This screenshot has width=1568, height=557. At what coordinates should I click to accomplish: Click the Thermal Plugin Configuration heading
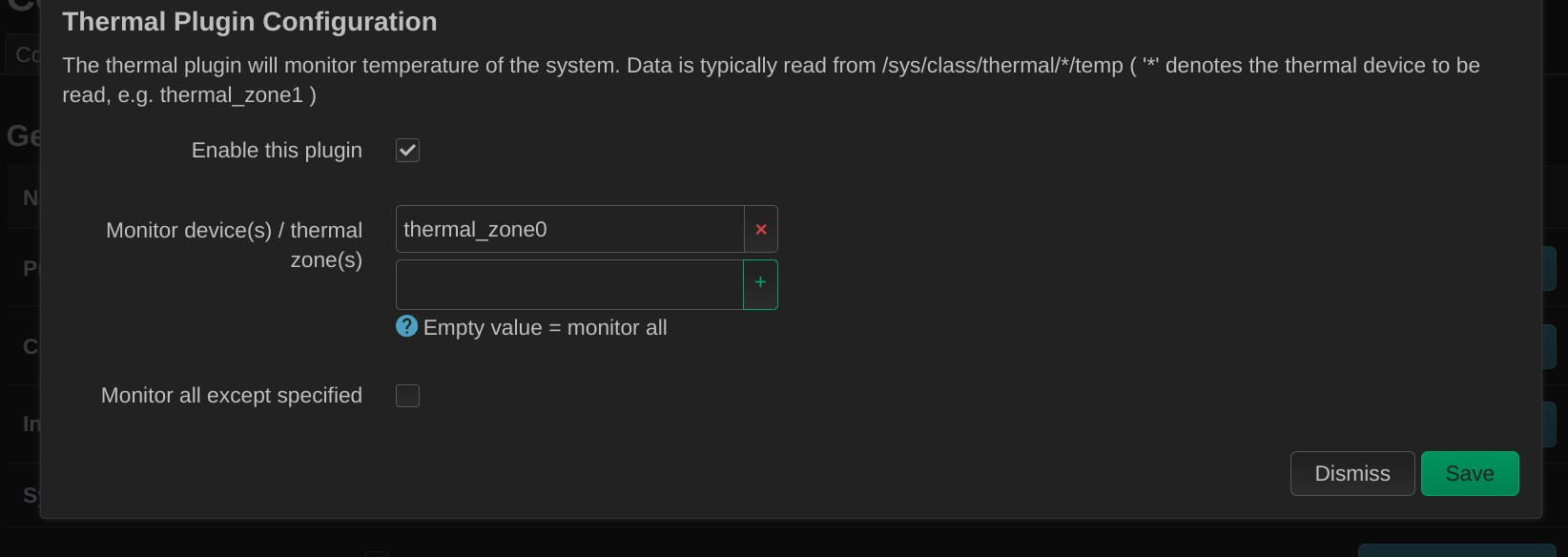coord(250,22)
